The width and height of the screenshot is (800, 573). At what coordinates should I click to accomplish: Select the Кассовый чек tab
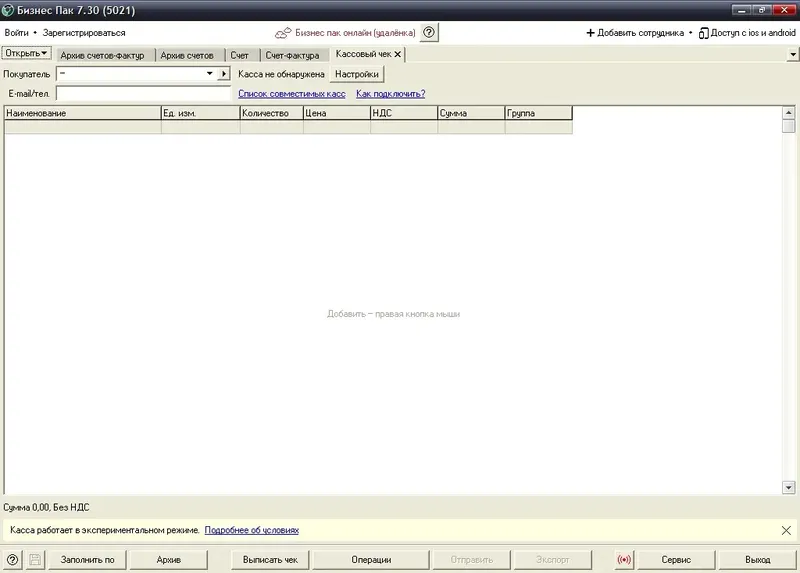click(x=363, y=54)
